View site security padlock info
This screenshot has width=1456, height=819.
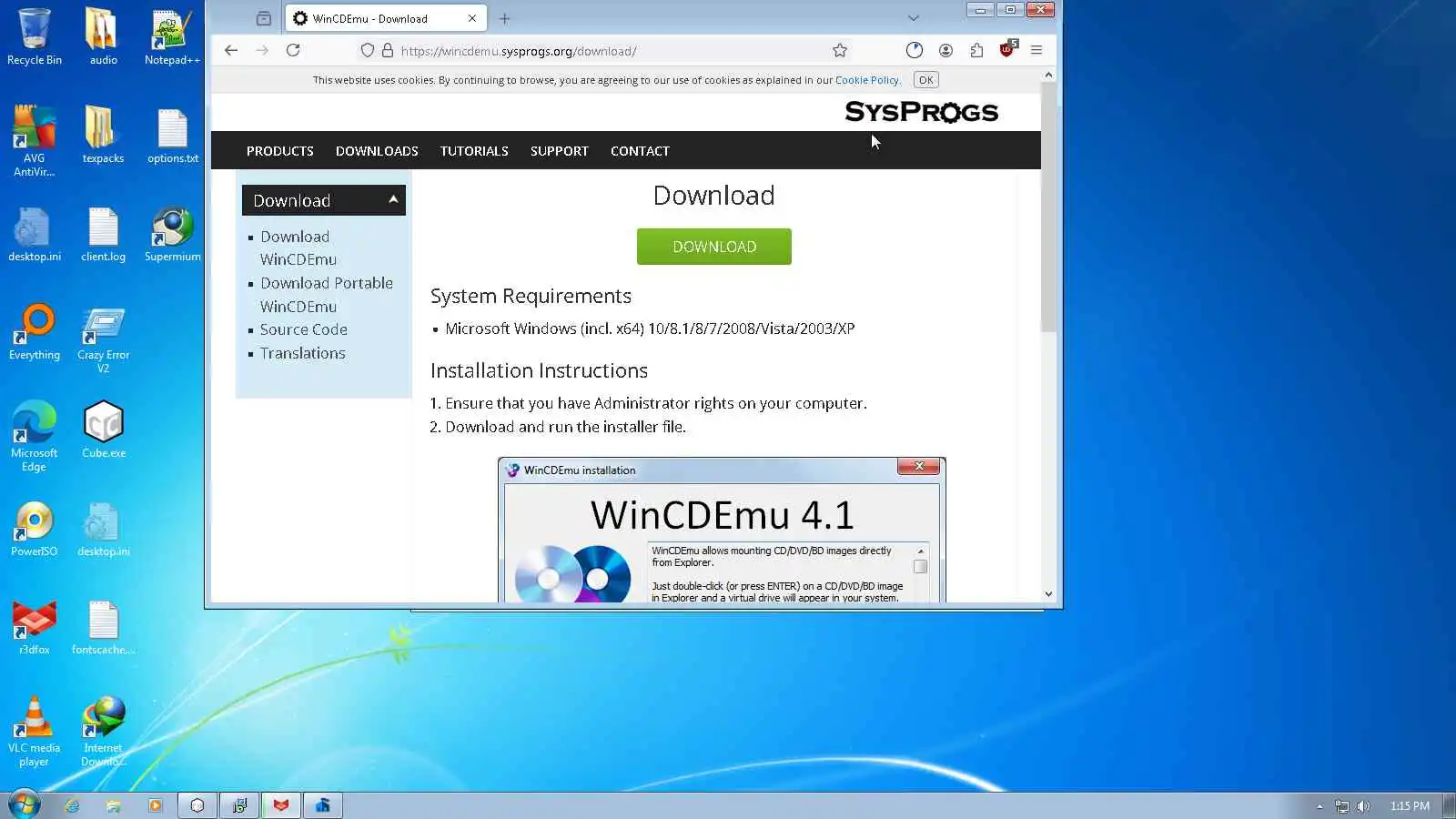tap(388, 51)
